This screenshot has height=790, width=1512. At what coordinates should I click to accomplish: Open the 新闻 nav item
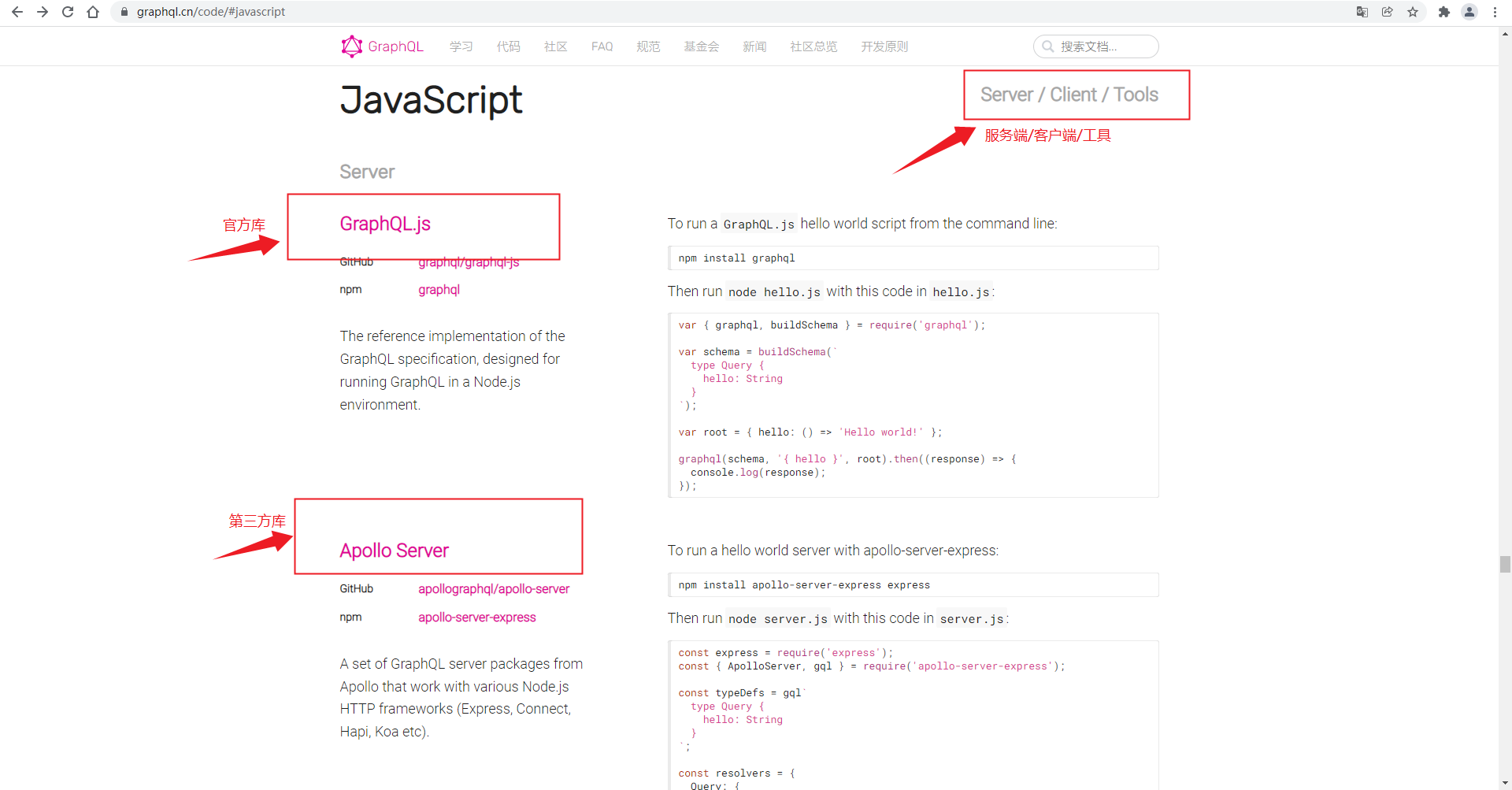click(x=754, y=46)
